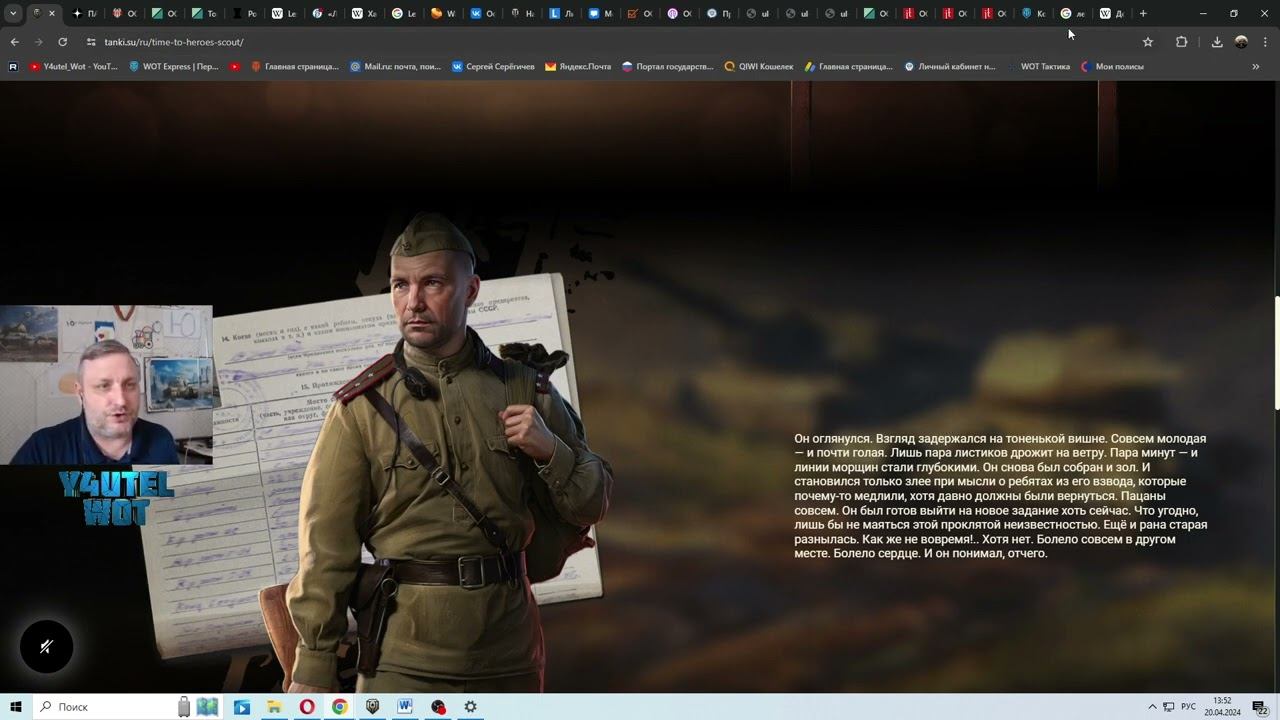Open the Chrome profile avatar
This screenshot has height=720, width=1280.
[x=1241, y=42]
